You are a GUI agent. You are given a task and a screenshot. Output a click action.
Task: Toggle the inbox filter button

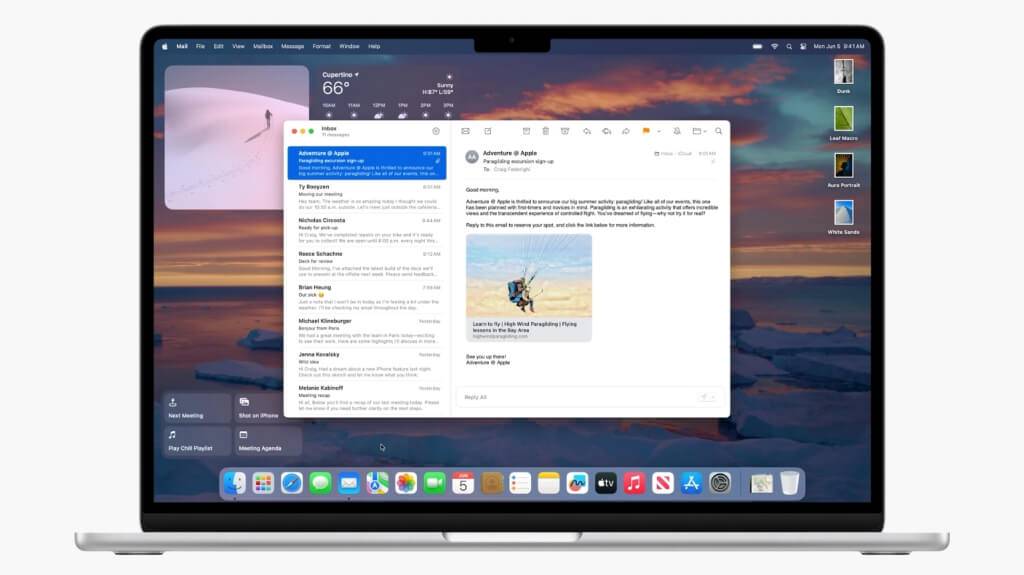pos(436,131)
